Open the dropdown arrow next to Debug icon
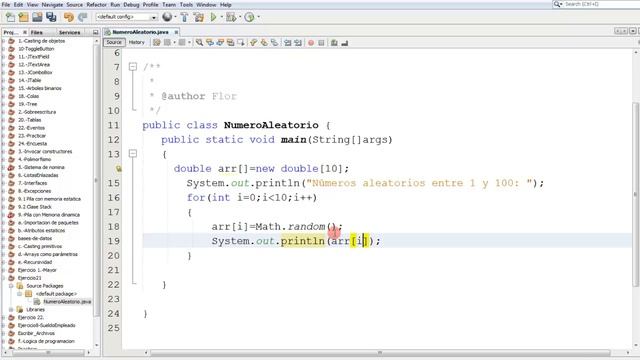Viewport: 640px width, 360px height. coord(240,17)
